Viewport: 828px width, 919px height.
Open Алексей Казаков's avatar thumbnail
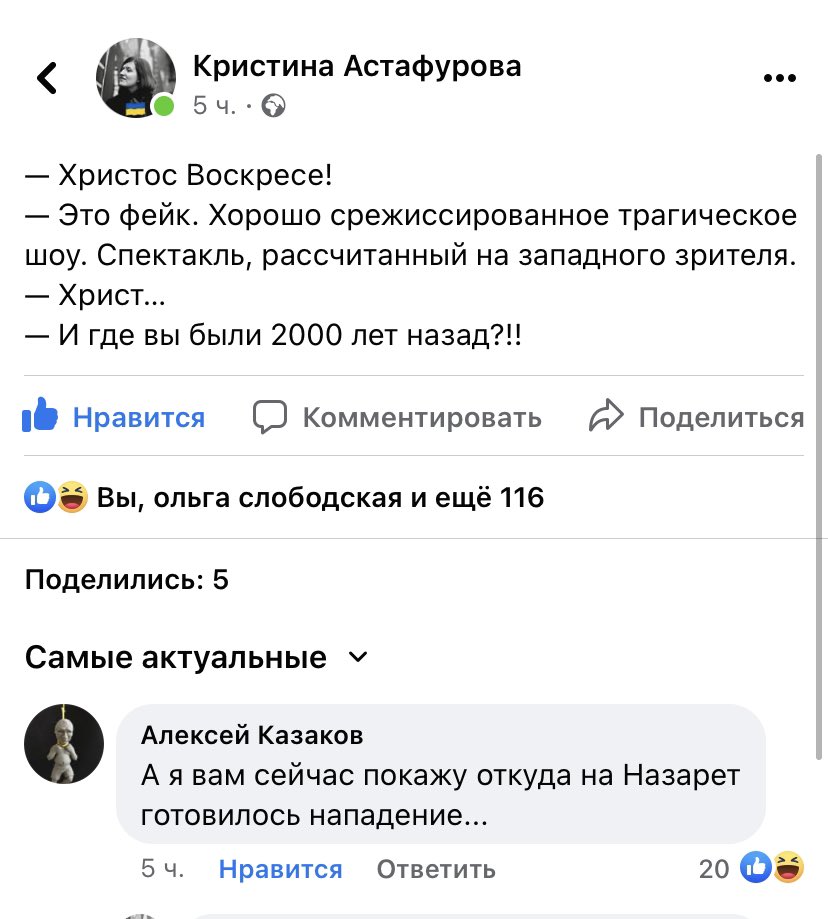point(64,744)
